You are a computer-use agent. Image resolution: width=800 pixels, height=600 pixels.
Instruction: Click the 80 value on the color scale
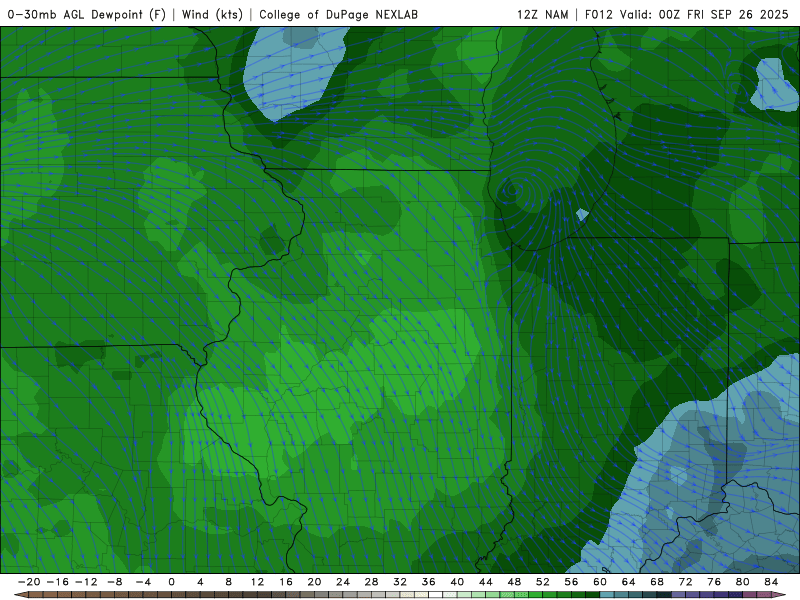click(x=743, y=582)
